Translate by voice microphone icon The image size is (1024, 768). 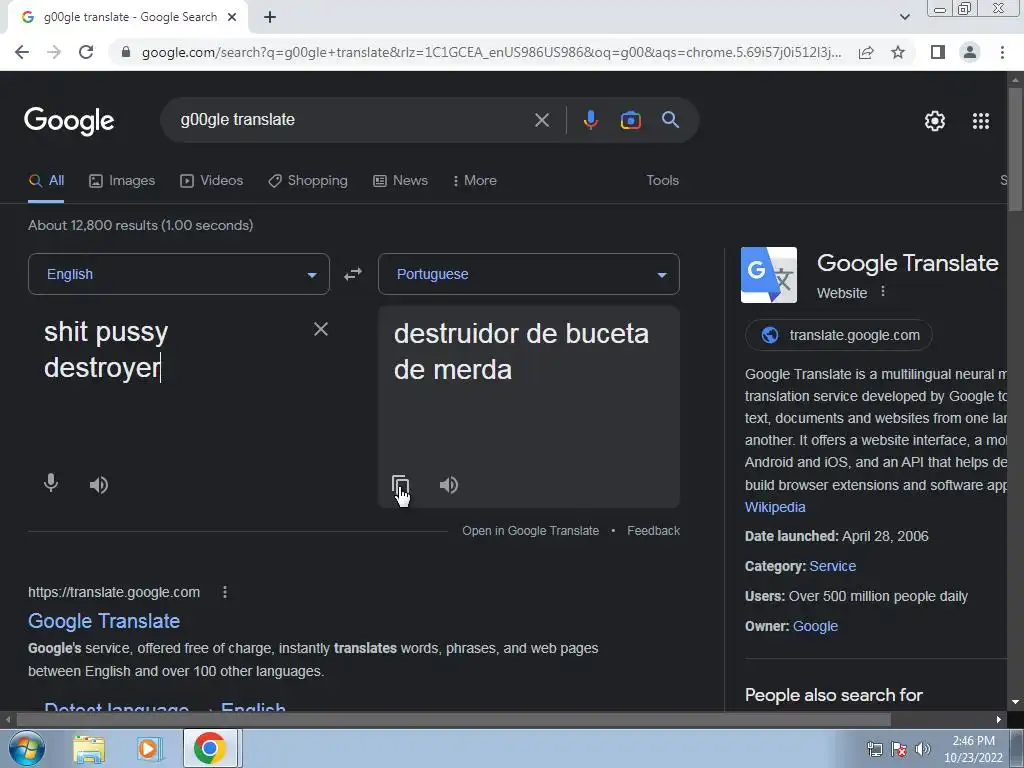click(51, 484)
